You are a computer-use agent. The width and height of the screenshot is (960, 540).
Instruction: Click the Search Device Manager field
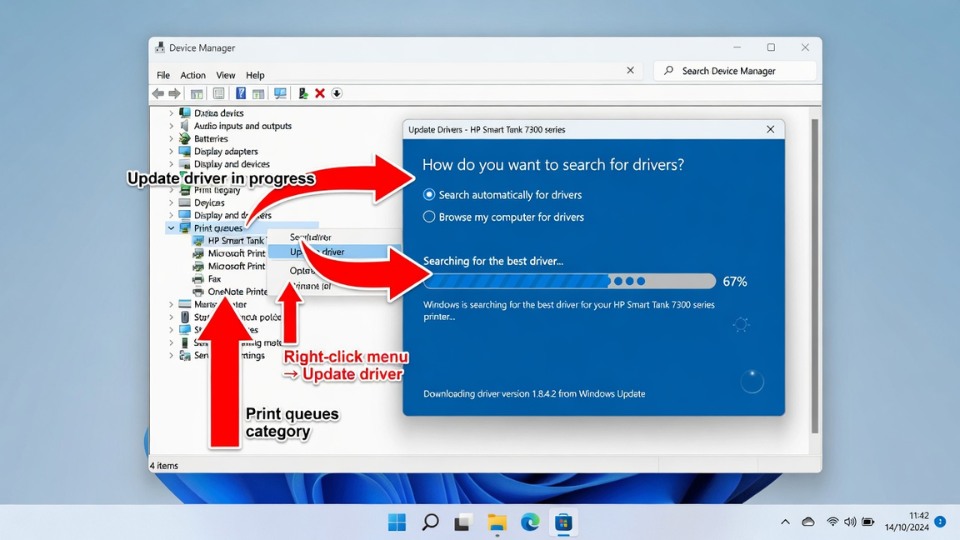735,71
